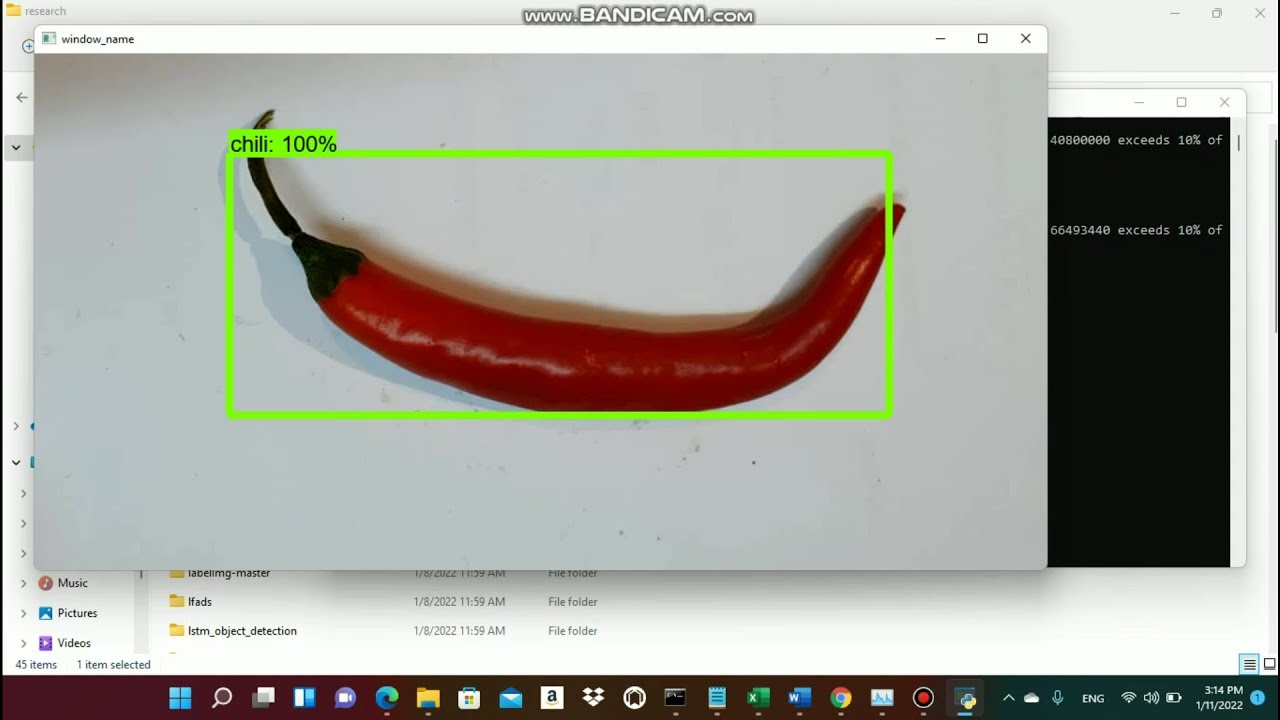Viewport: 1280px width, 720px height.
Task: Open Task View from taskbar
Action: [x=263, y=697]
